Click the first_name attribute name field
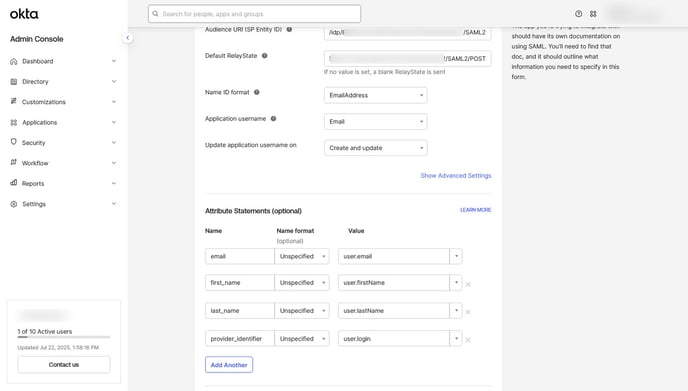This screenshot has height=391, width=688. pyautogui.click(x=240, y=283)
